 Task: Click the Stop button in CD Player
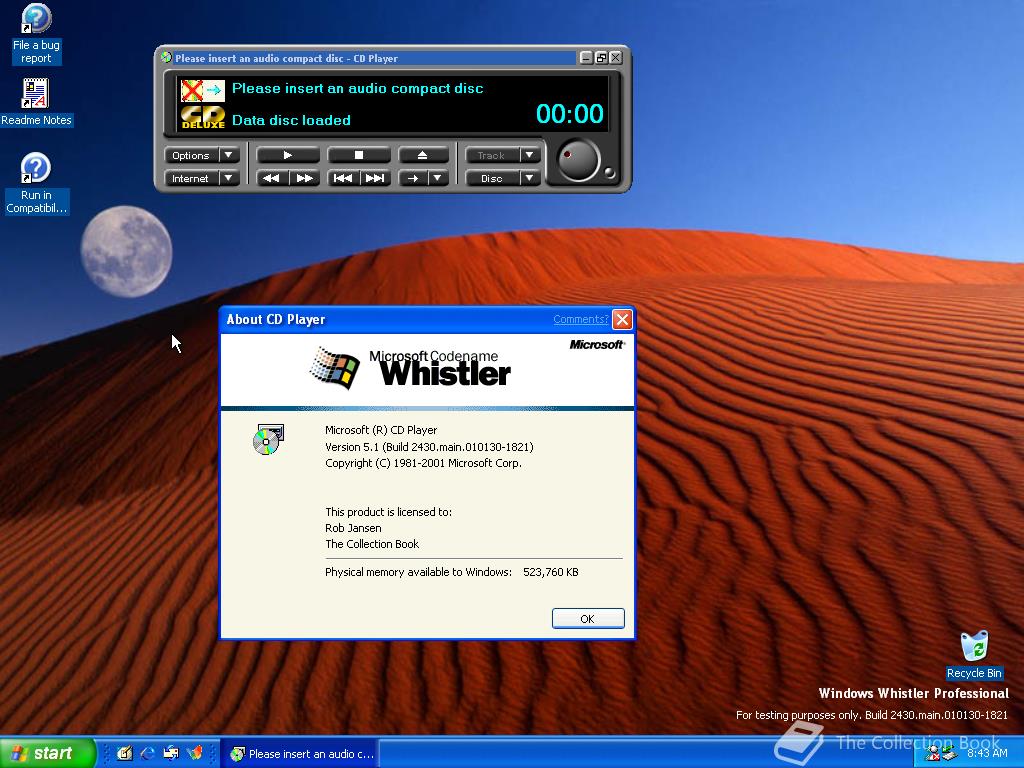(359, 155)
